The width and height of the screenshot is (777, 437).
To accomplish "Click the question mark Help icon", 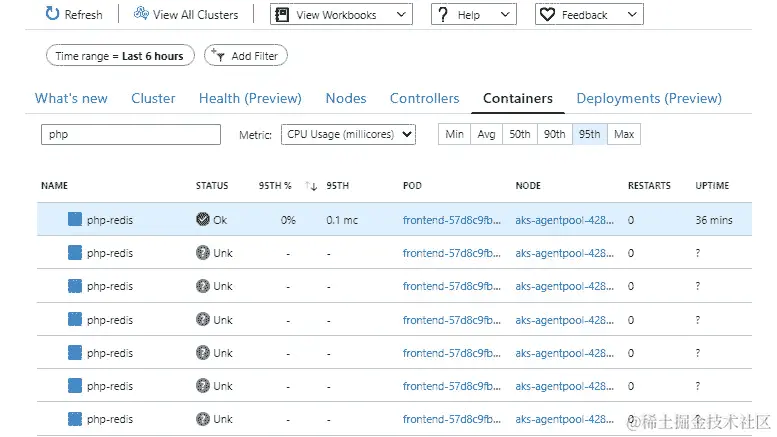I will [x=443, y=14].
